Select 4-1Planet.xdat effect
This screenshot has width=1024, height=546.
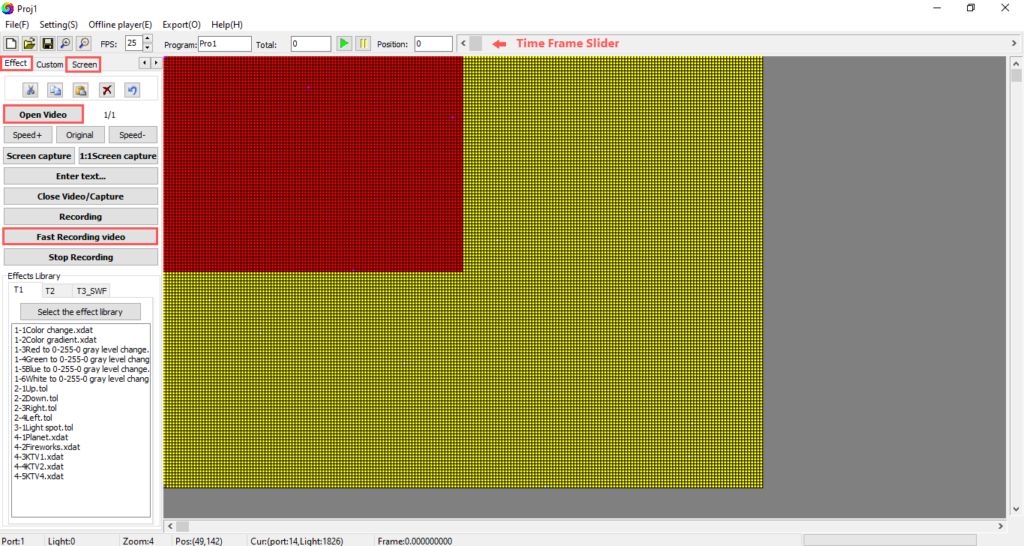41,438
